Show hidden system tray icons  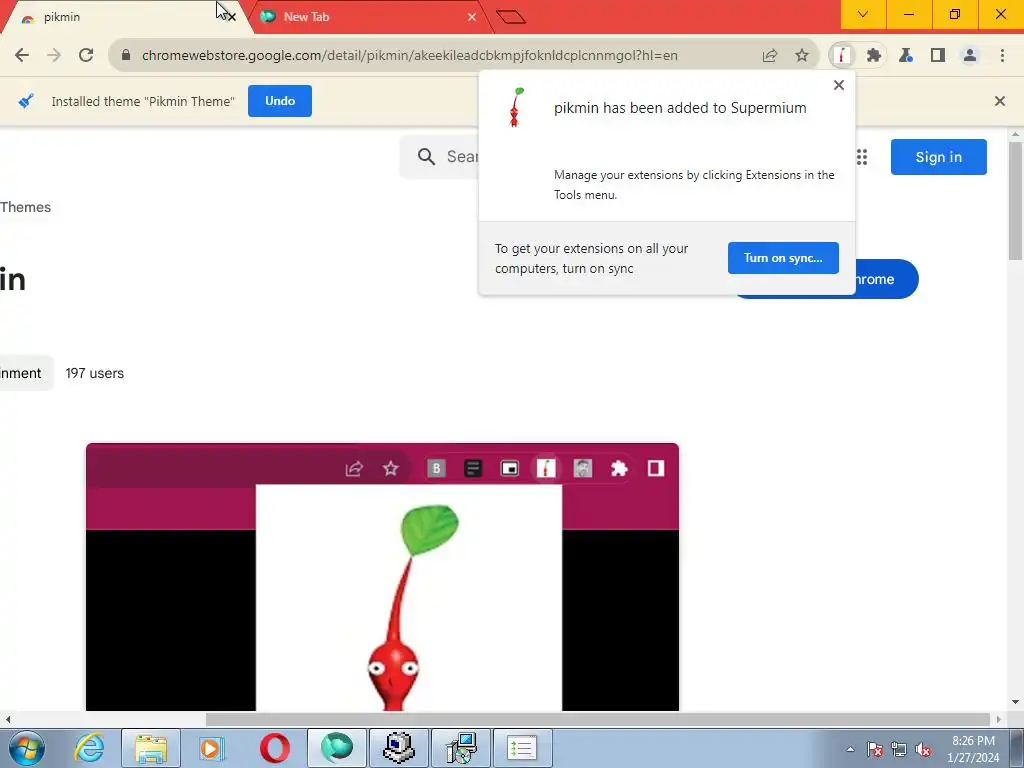[x=850, y=749]
